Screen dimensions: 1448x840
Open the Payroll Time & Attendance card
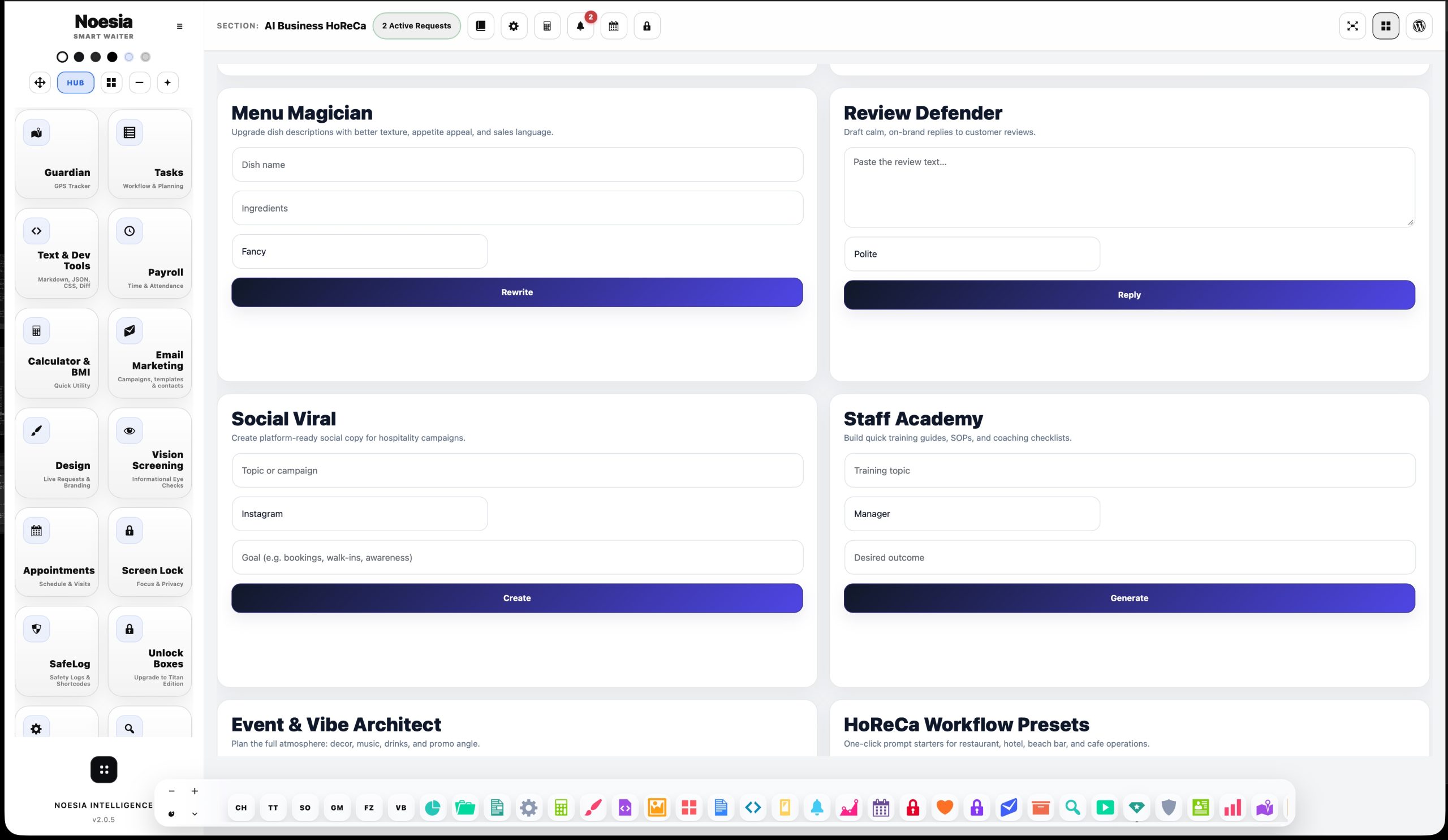(x=150, y=253)
